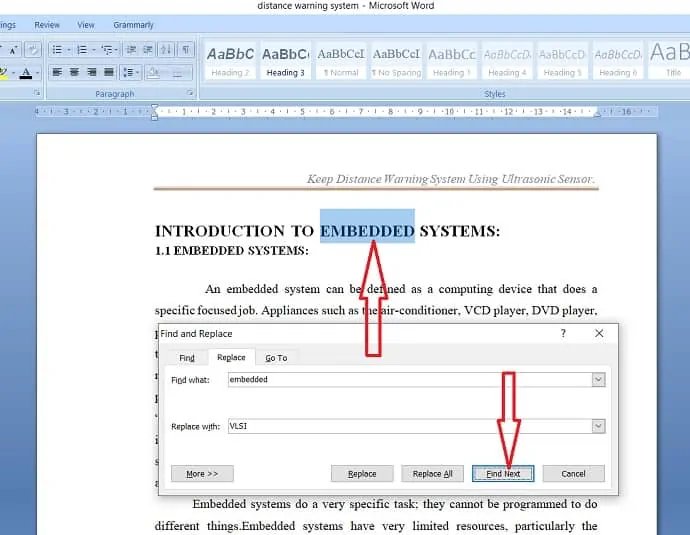Apply bulleted list formatting
690x535 pixels.
(57, 50)
